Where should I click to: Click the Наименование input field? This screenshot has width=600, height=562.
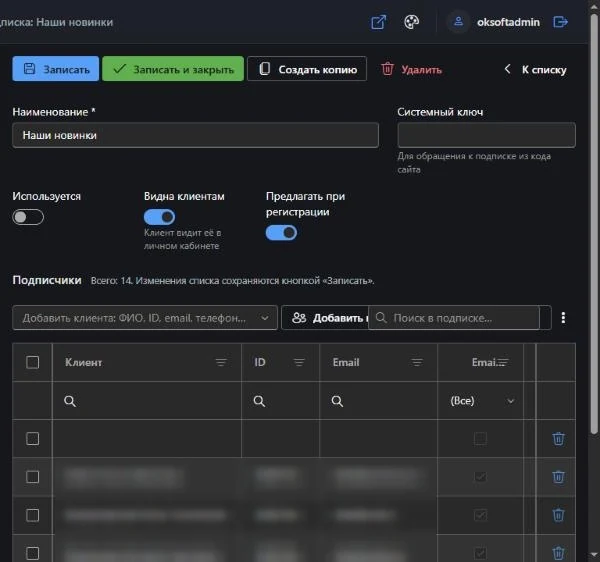pyautogui.click(x=196, y=135)
